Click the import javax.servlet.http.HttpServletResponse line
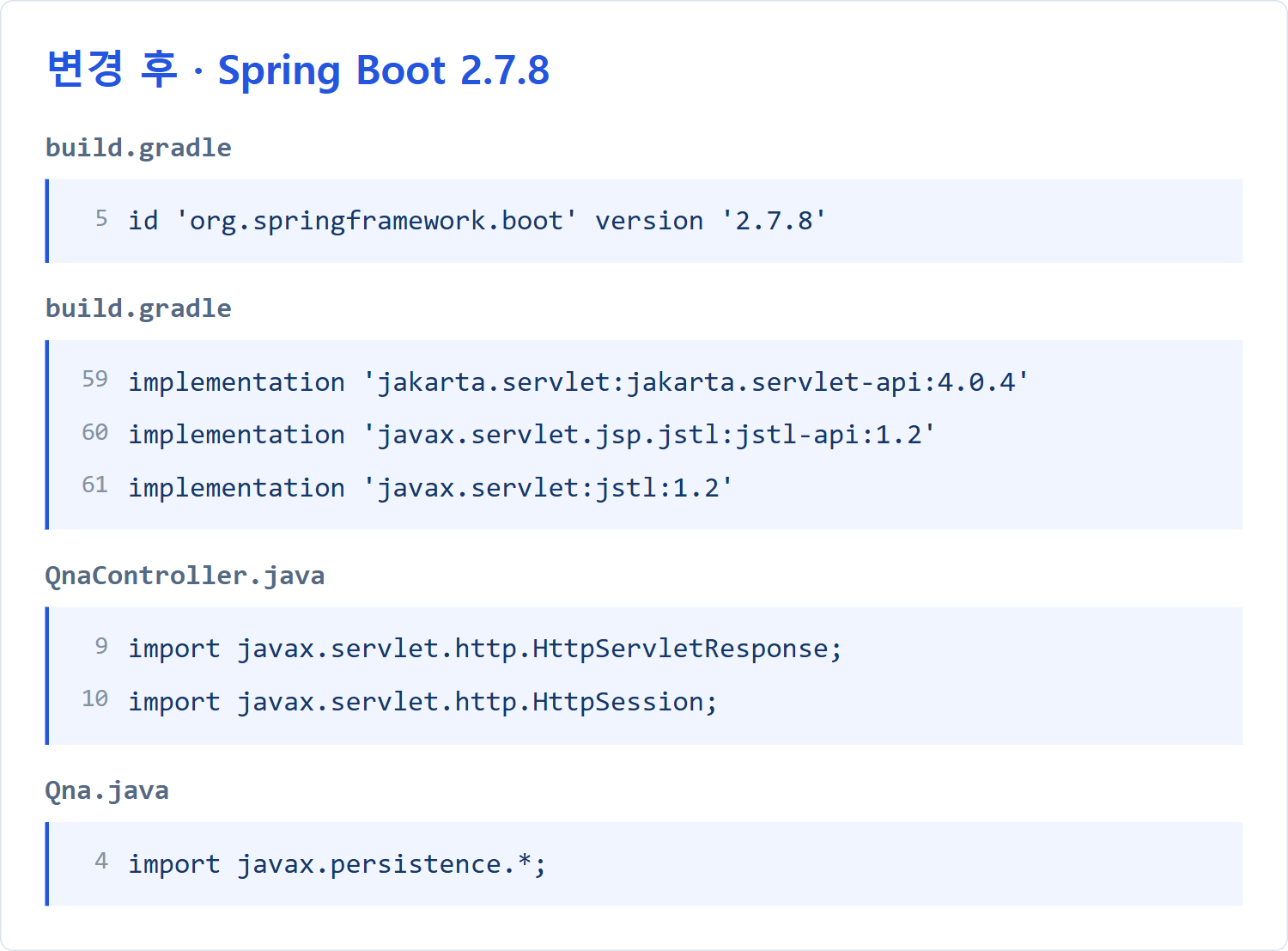 [485, 649]
